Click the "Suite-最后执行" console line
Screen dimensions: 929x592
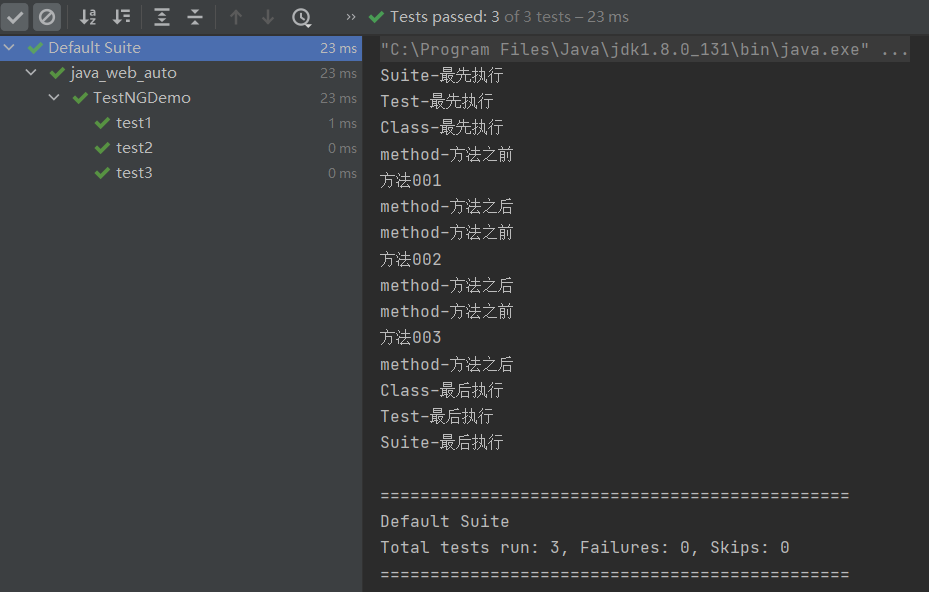click(442, 443)
